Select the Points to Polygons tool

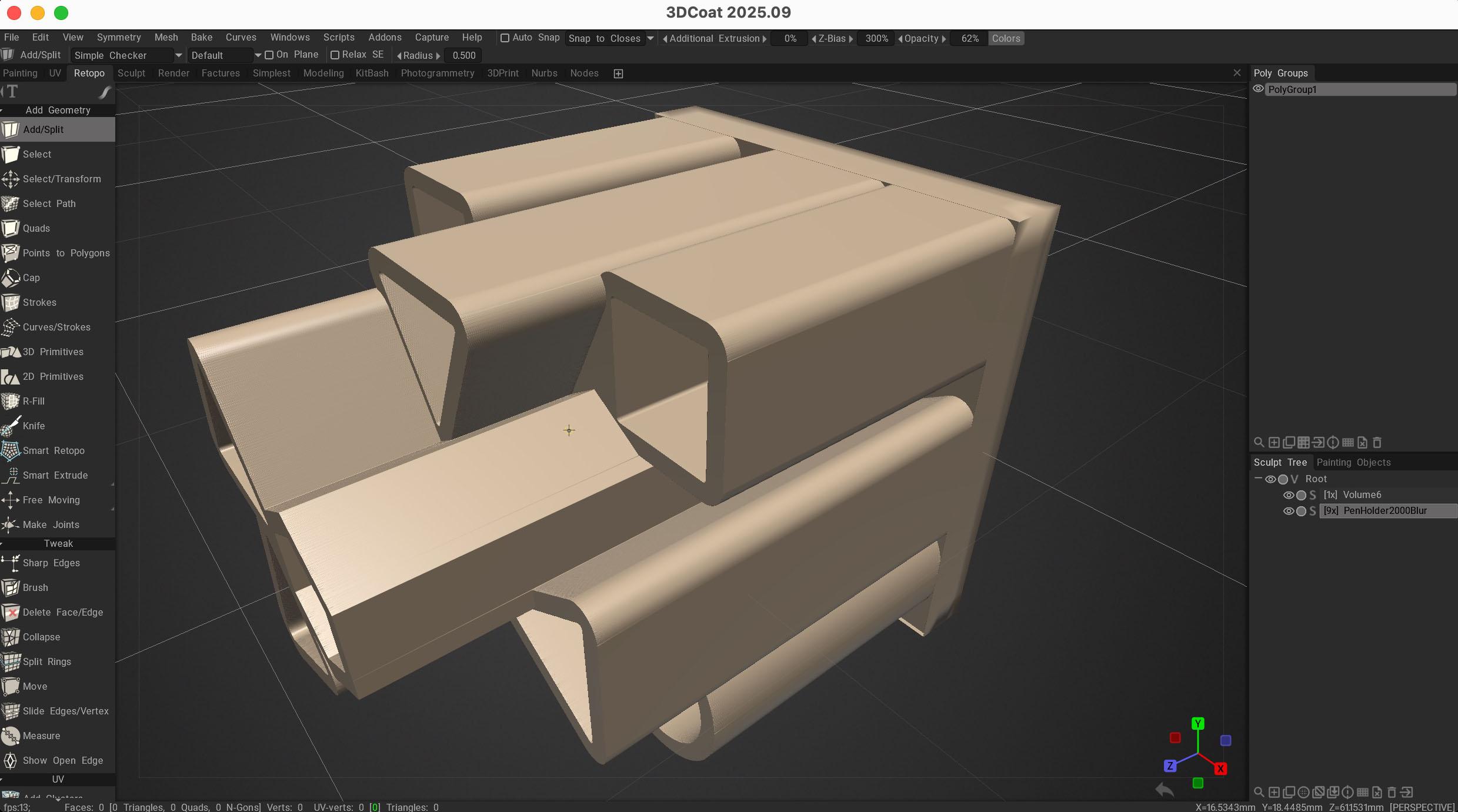click(x=66, y=253)
